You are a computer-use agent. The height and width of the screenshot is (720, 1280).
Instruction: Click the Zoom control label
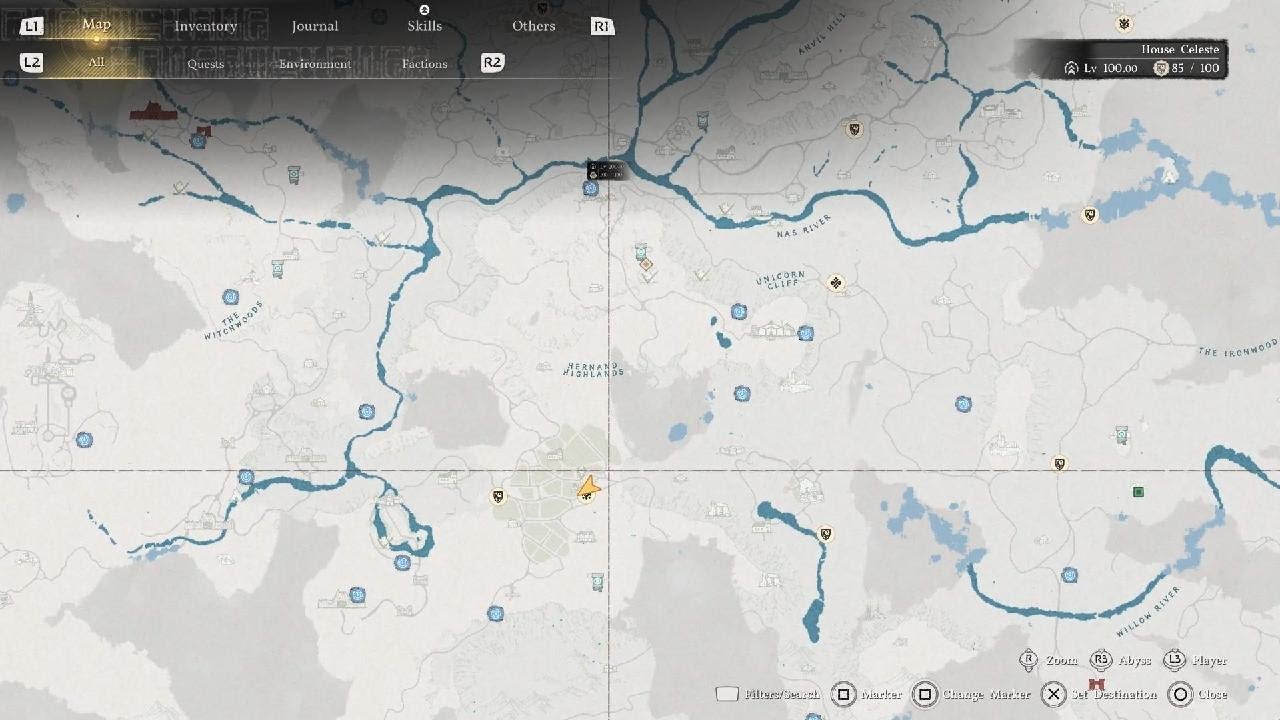1062,660
